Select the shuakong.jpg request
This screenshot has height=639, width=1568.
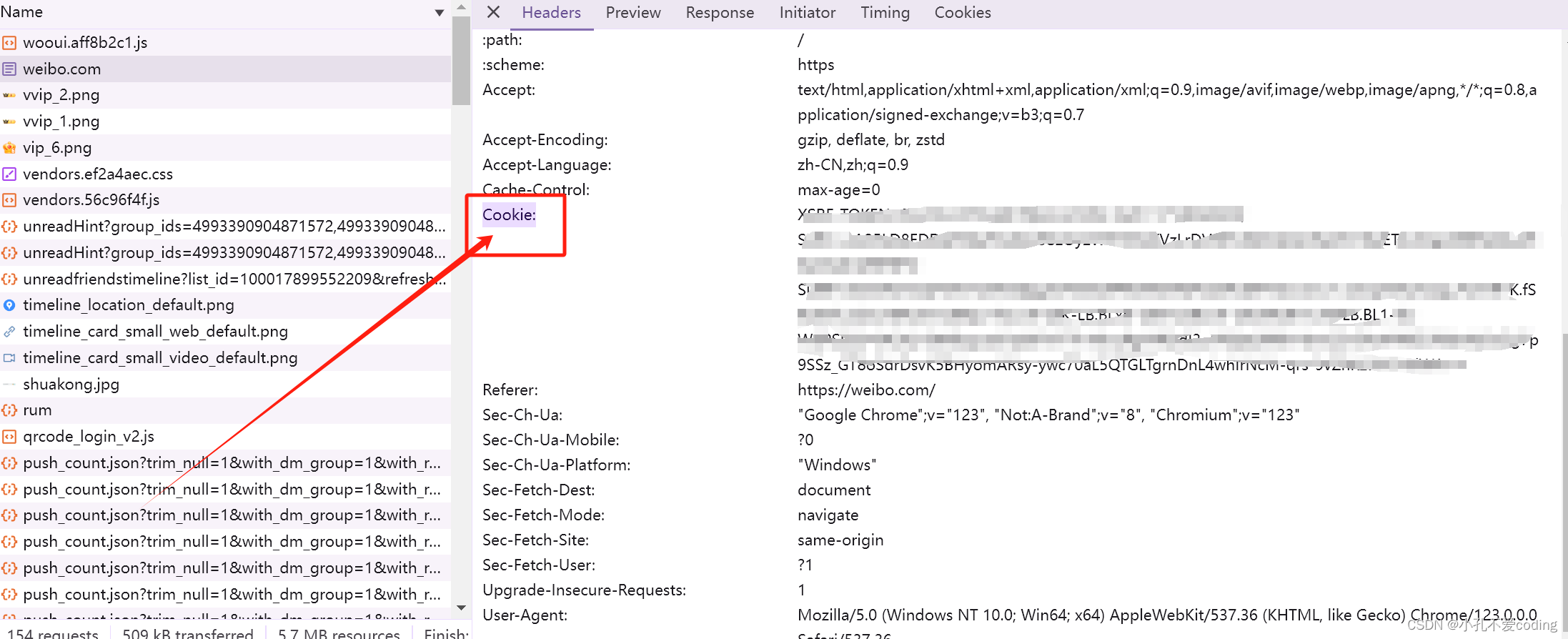point(225,384)
